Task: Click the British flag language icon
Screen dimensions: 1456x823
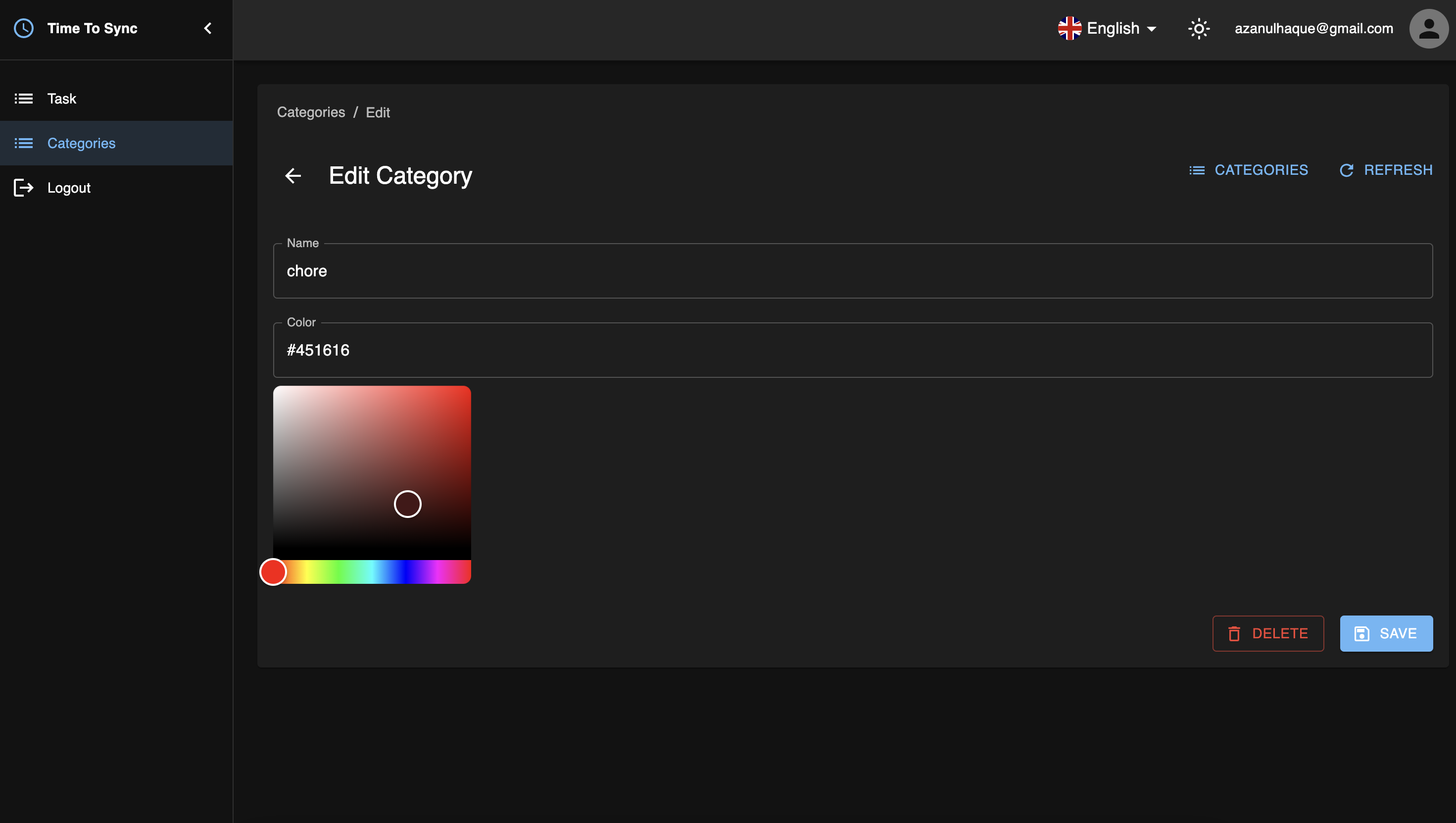Action: (x=1069, y=28)
